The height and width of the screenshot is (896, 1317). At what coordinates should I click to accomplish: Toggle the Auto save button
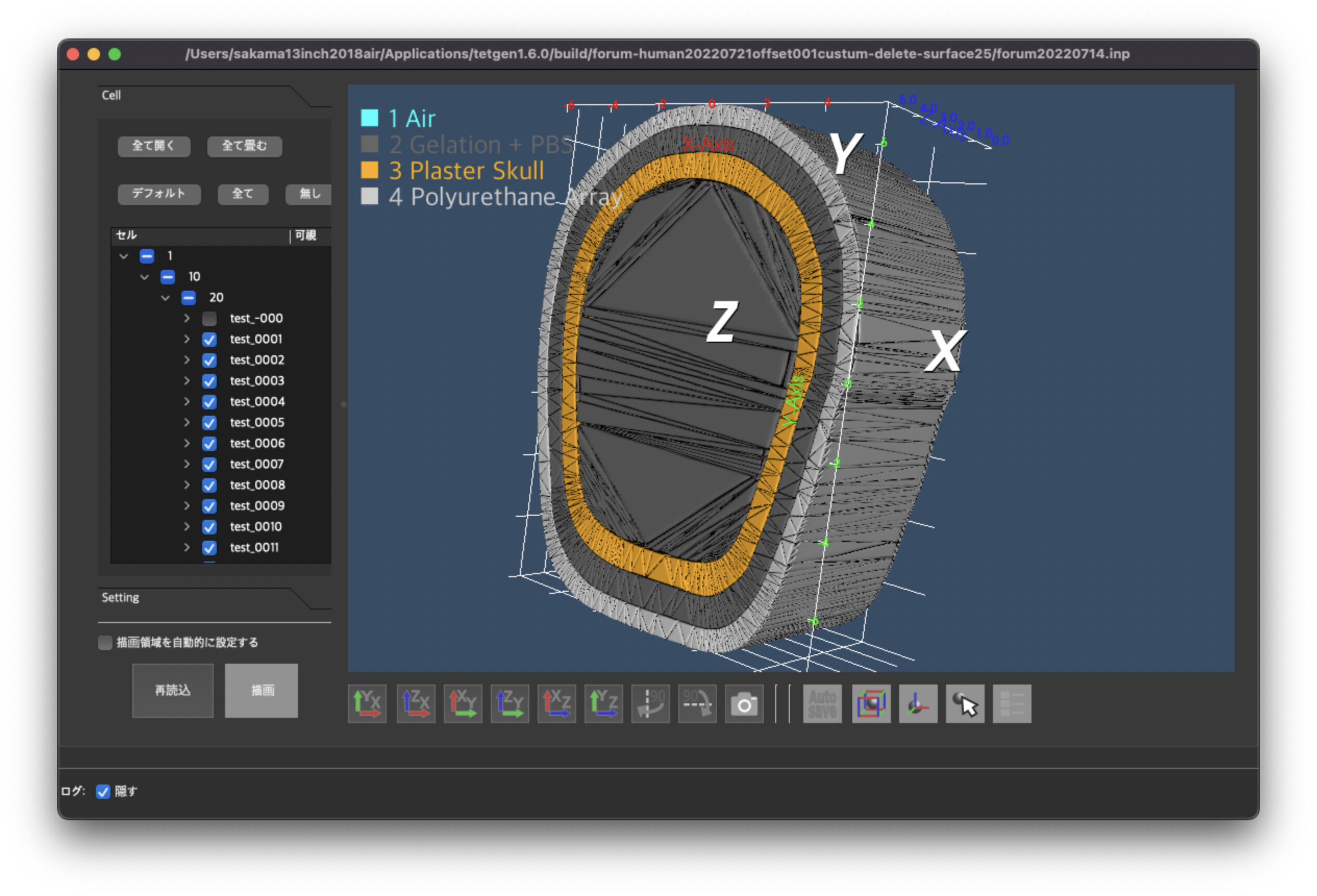point(822,704)
